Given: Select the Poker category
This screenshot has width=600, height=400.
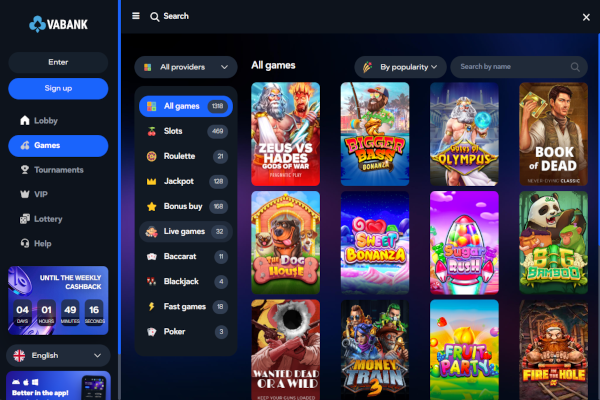Looking at the screenshot, I should pos(186,332).
